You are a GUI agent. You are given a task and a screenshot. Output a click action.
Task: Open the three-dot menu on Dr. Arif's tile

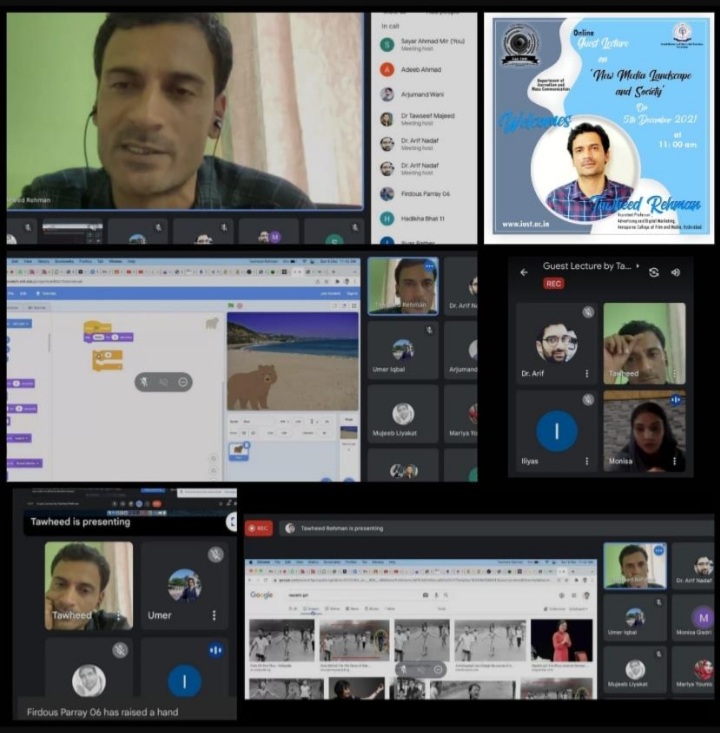587,374
